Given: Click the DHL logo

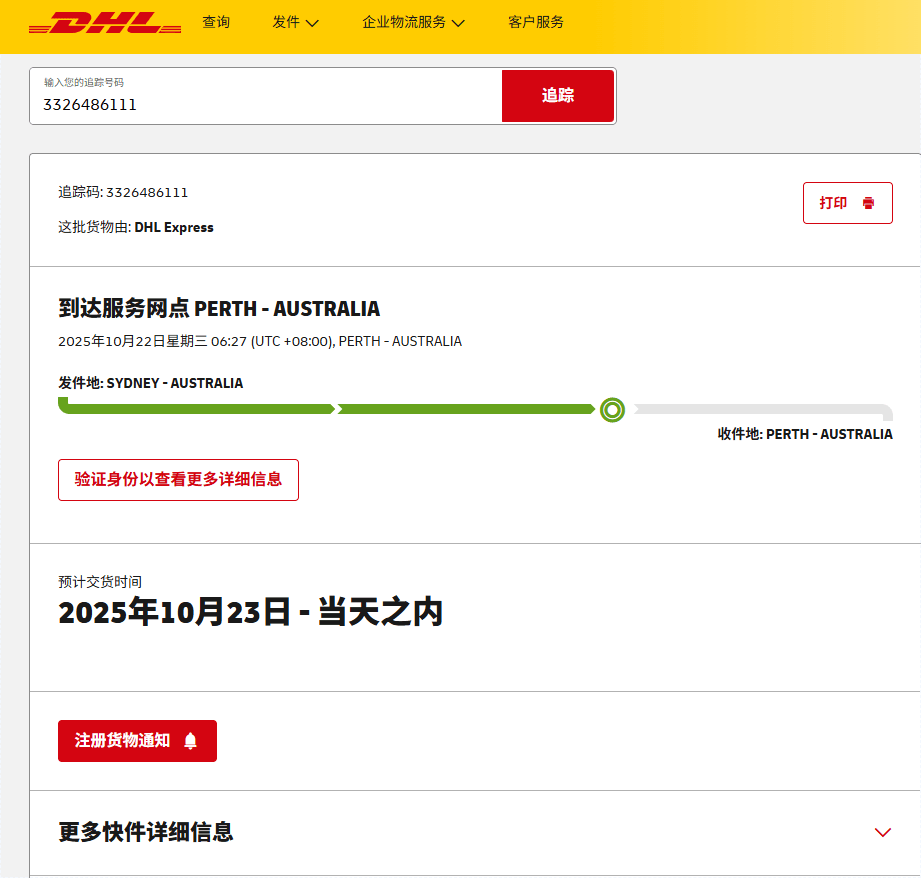Looking at the screenshot, I should click(x=105, y=23).
